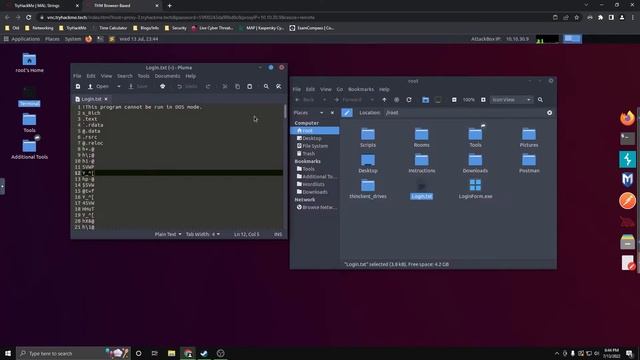Image resolution: width=640 pixels, height=360 pixels.
Task: Go up to parent folder
Action: (384, 100)
